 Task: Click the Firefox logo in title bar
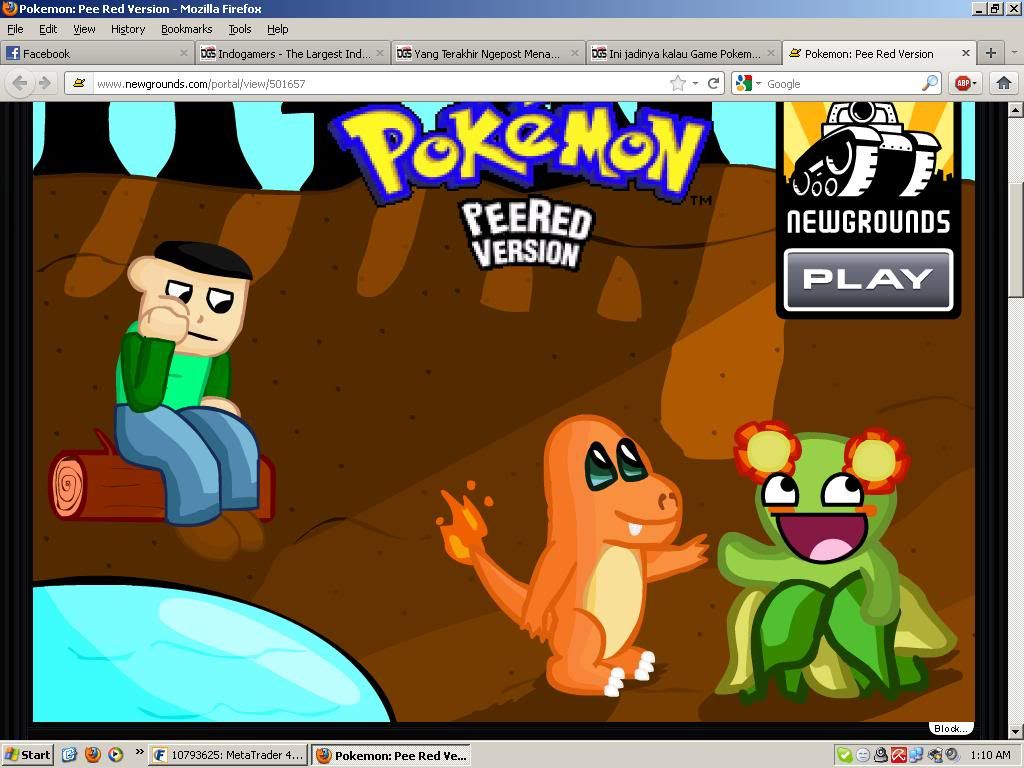(9, 8)
